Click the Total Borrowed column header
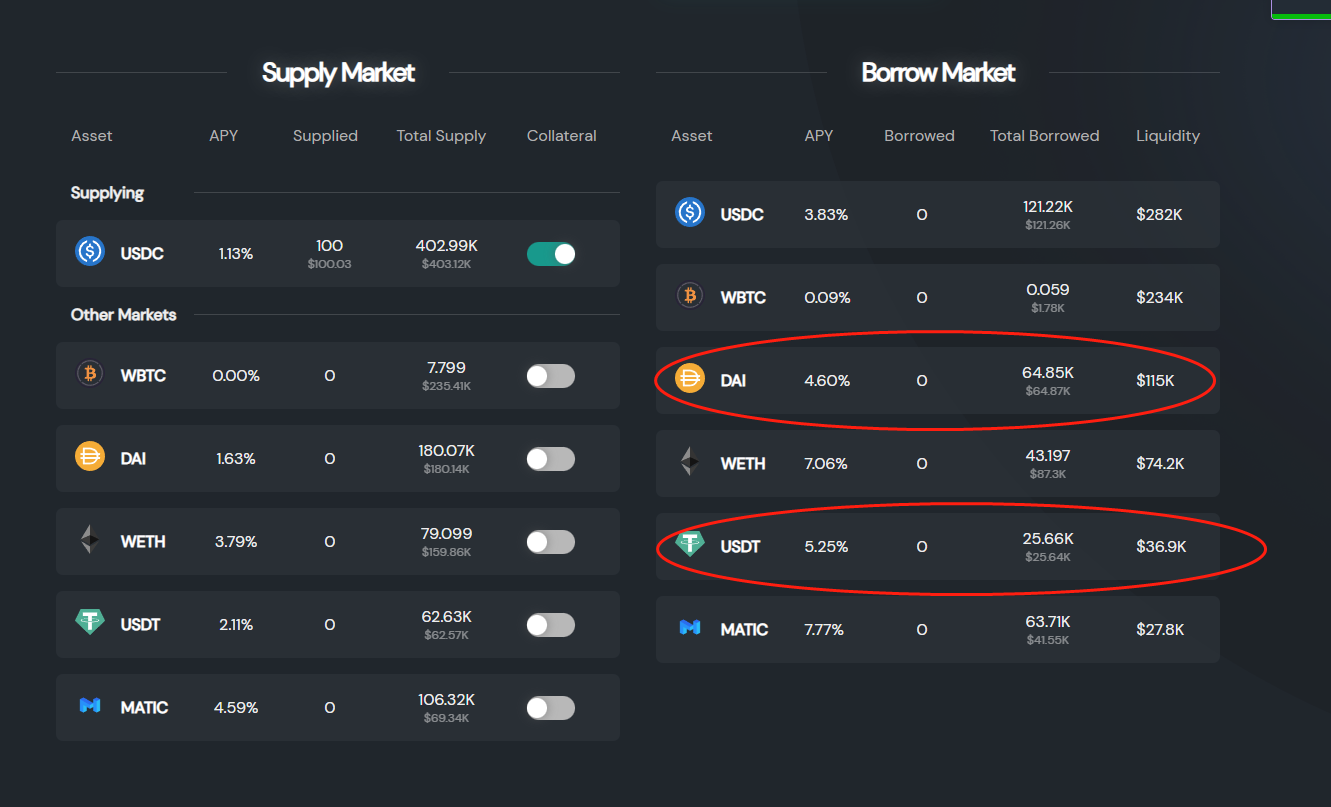The height and width of the screenshot is (807, 1331). coord(1044,136)
